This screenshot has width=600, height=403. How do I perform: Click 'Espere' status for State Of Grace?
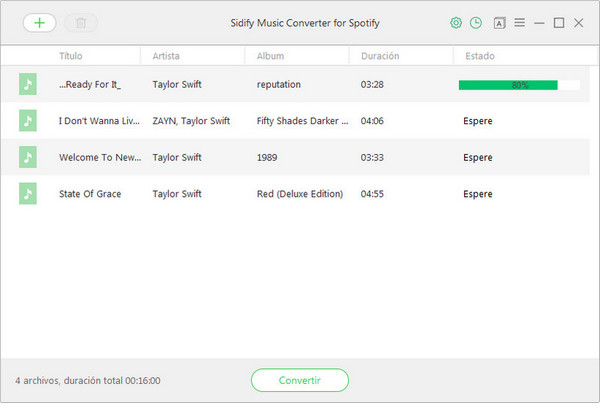[478, 194]
